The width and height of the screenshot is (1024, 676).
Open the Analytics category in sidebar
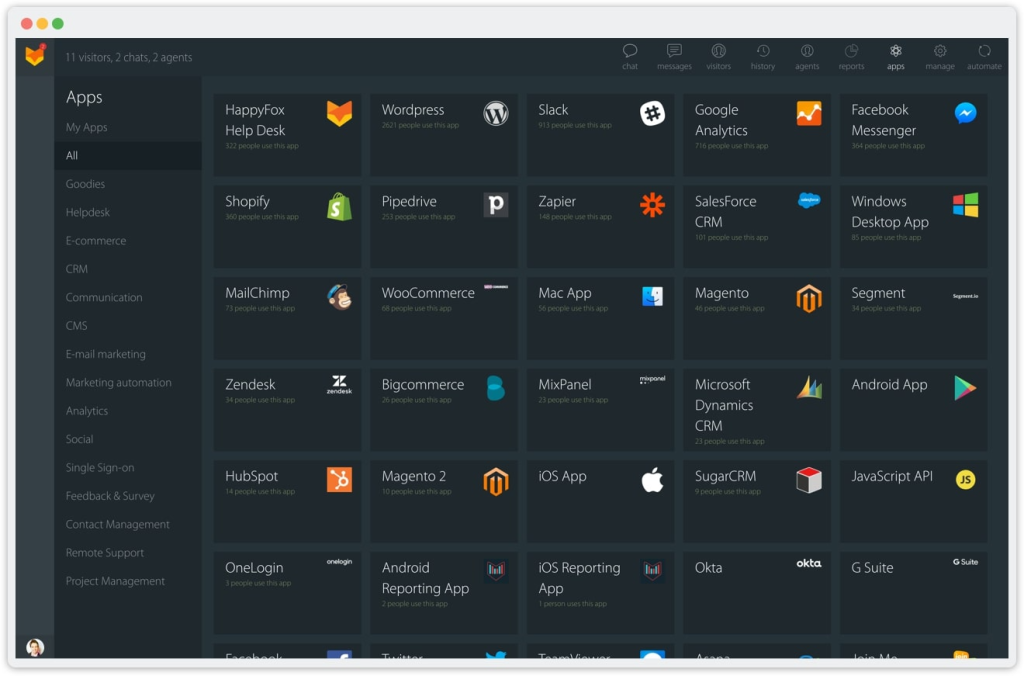tap(87, 410)
